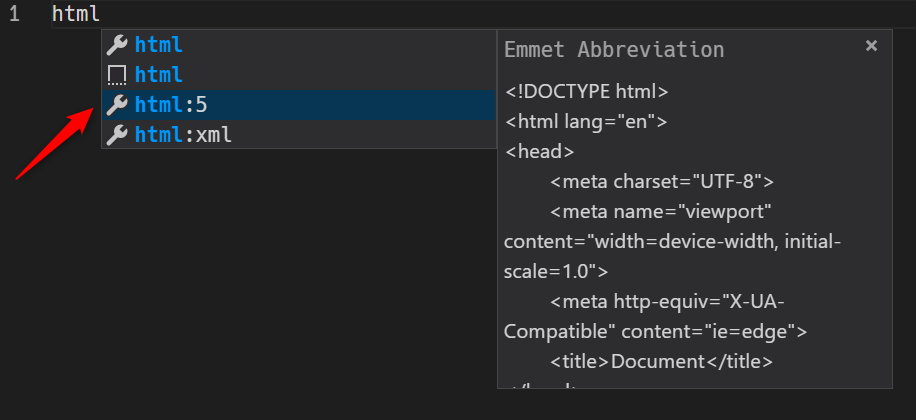Viewport: 916px width, 420px height.
Task: Click line number 1 in the gutter
Action: 15,14
